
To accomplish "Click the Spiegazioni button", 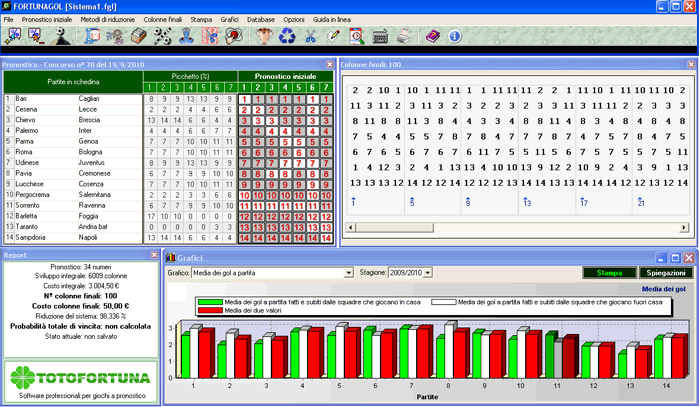I will [x=665, y=272].
